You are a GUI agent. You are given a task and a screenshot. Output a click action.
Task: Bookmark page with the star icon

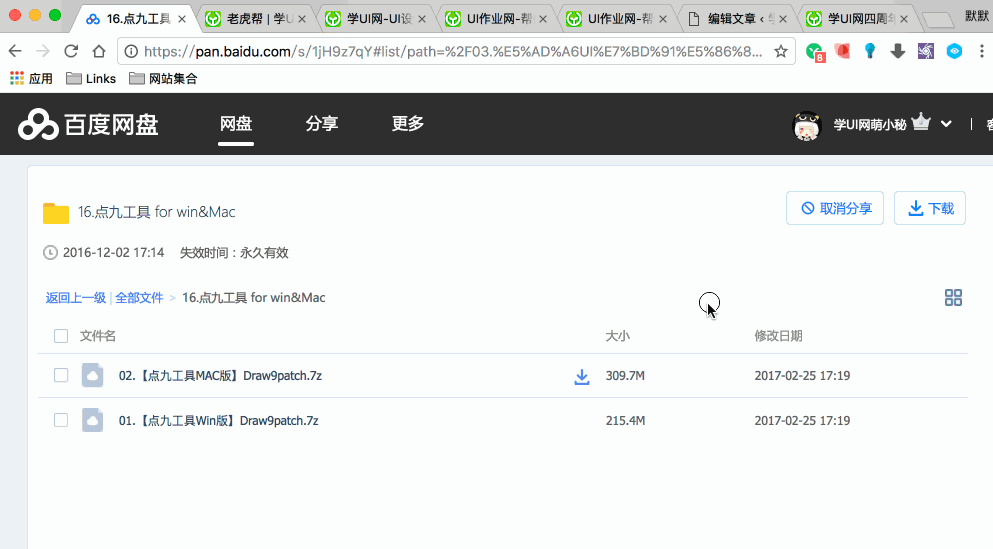(x=781, y=51)
